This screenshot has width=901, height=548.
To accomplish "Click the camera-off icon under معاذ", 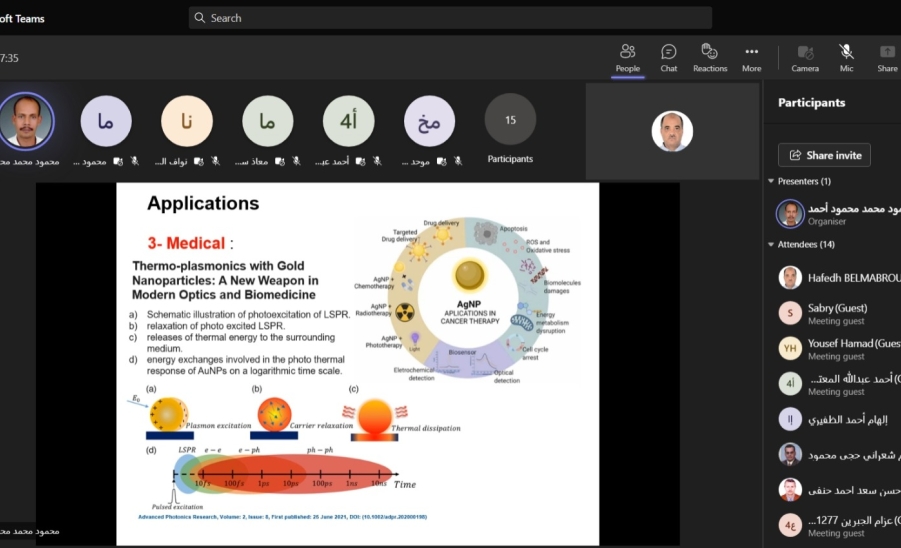I will (280, 161).
